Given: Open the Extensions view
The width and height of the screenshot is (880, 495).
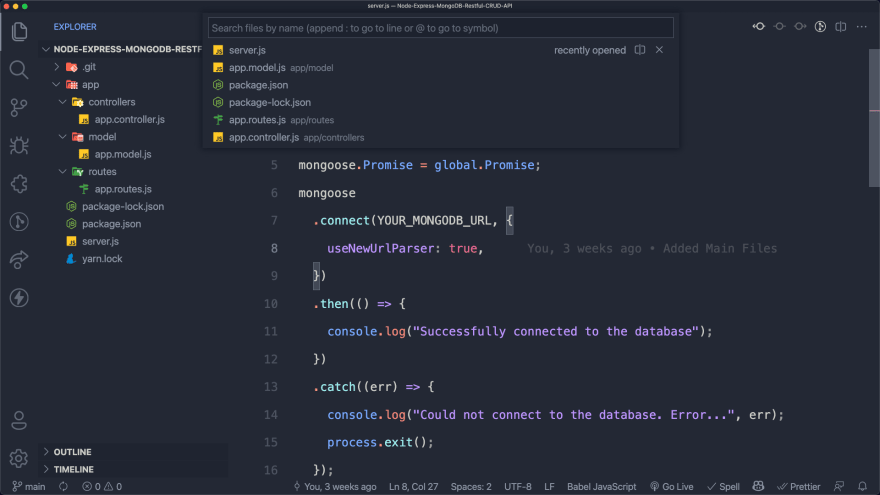Looking at the screenshot, I should [x=19, y=183].
